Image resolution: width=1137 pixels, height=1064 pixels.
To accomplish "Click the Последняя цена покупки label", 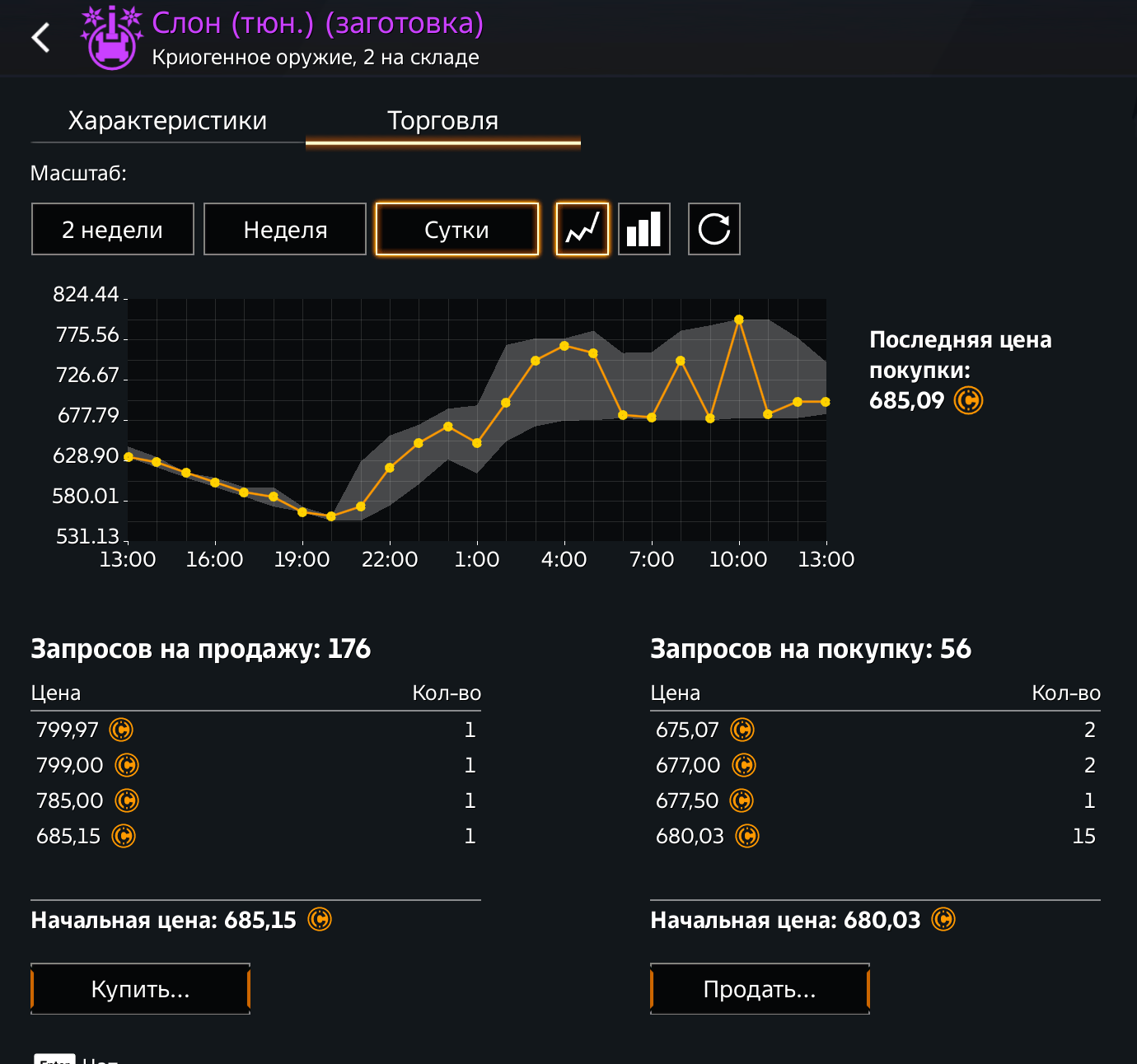I will (x=961, y=355).
